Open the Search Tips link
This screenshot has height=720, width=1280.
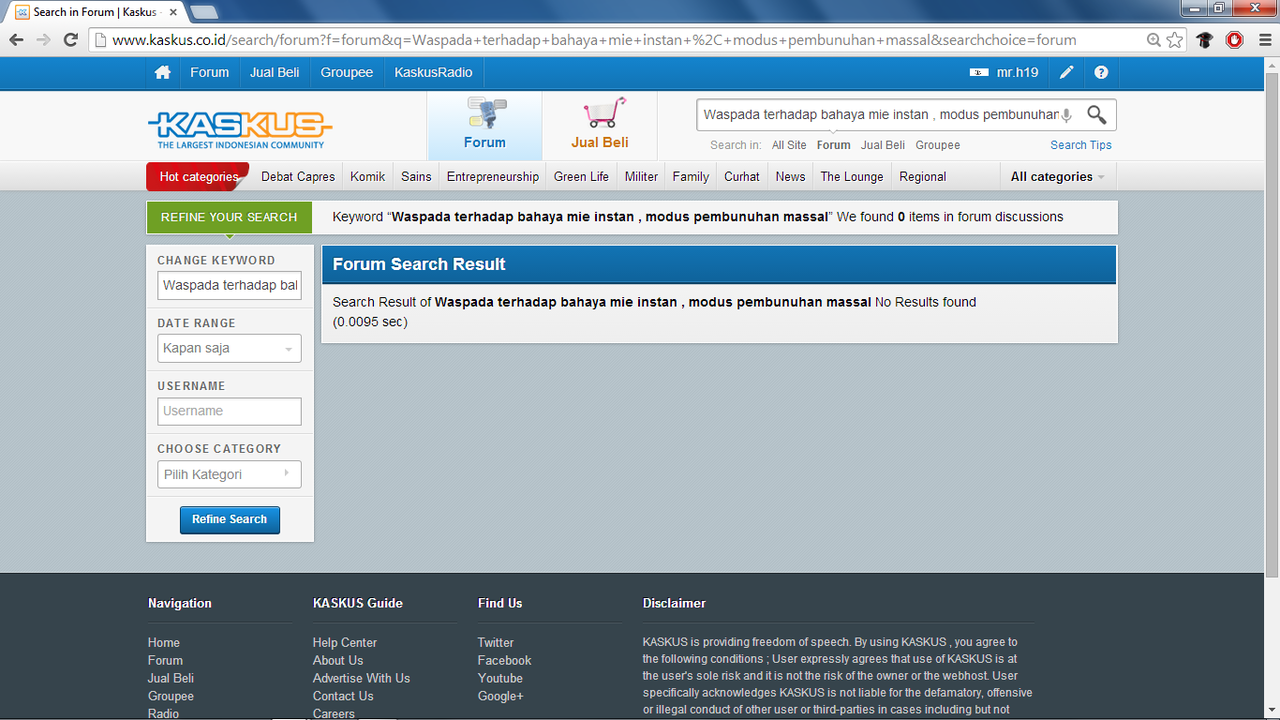(1081, 145)
